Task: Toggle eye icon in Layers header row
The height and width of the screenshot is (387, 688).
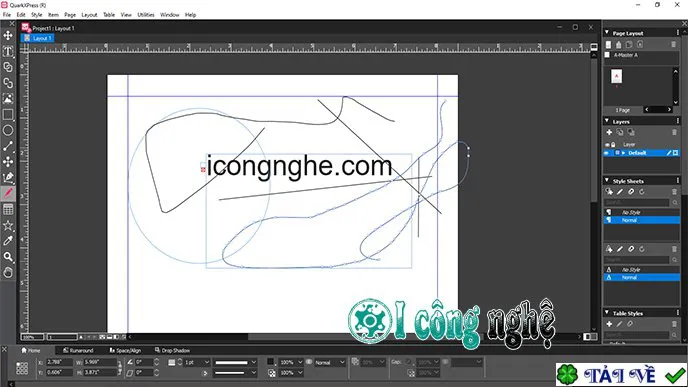Action: click(608, 144)
